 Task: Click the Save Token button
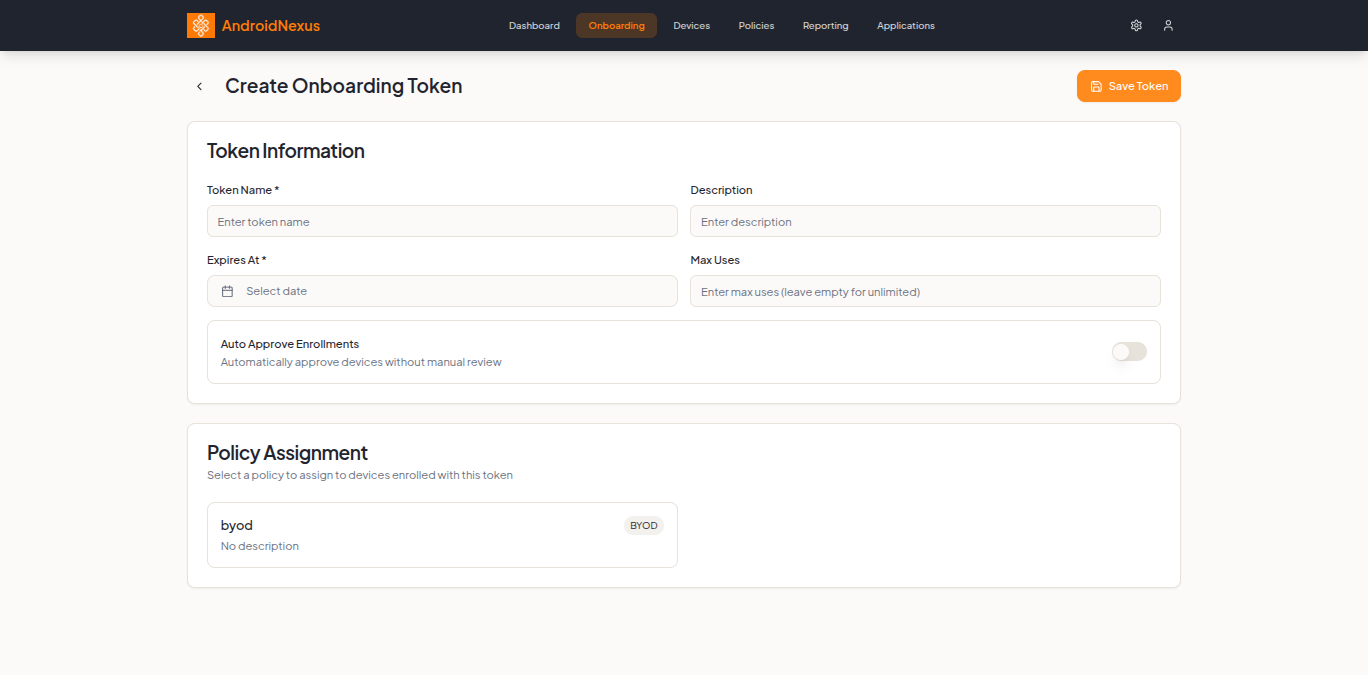click(1128, 86)
